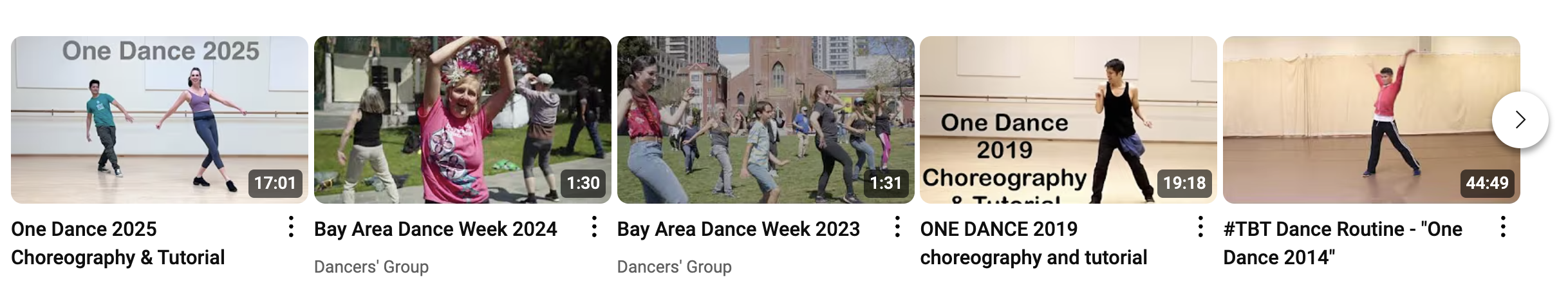Play the Bay Area Dance Week 2024 thumbnail
This screenshot has width=1568, height=281.
coord(463,120)
